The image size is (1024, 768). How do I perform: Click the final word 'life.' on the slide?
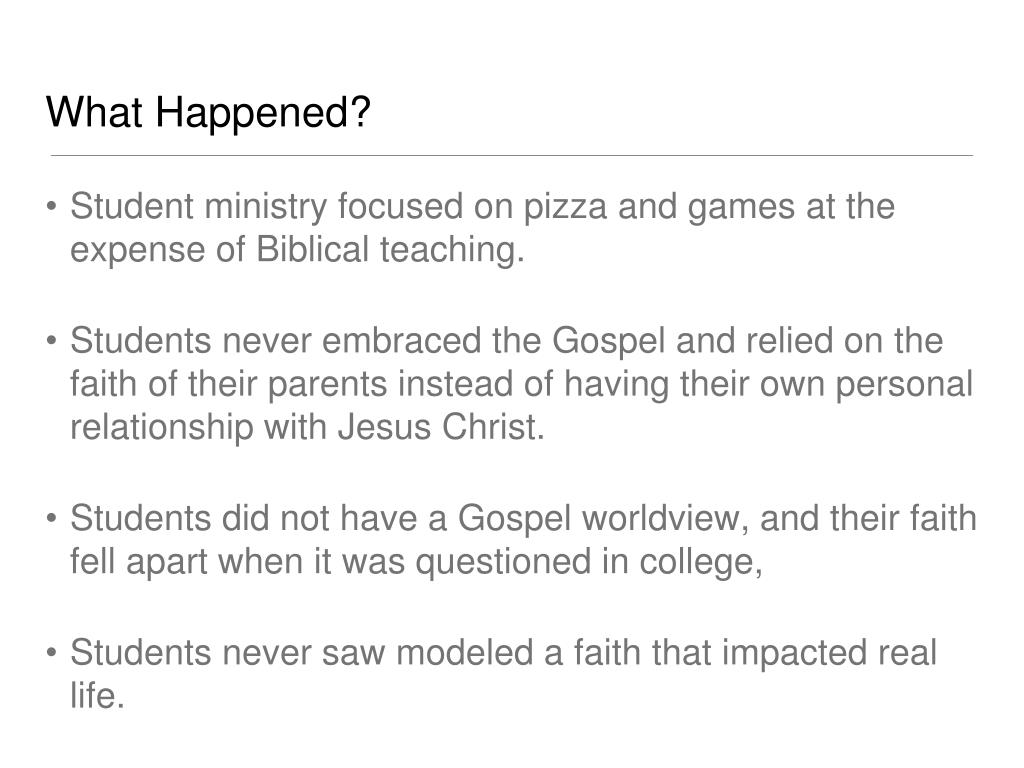coord(97,696)
